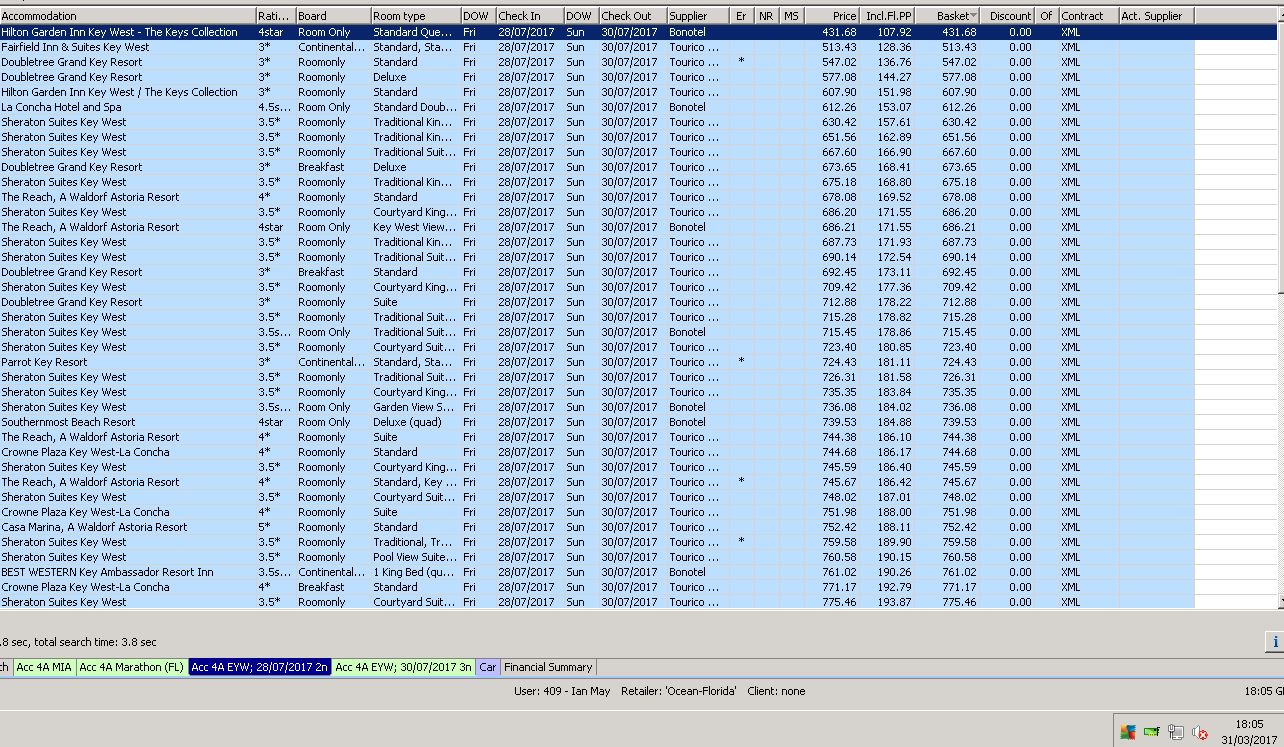Image resolution: width=1284 pixels, height=747 pixels.
Task: Switch to the Acc 4A MIA tab
Action: click(x=44, y=667)
